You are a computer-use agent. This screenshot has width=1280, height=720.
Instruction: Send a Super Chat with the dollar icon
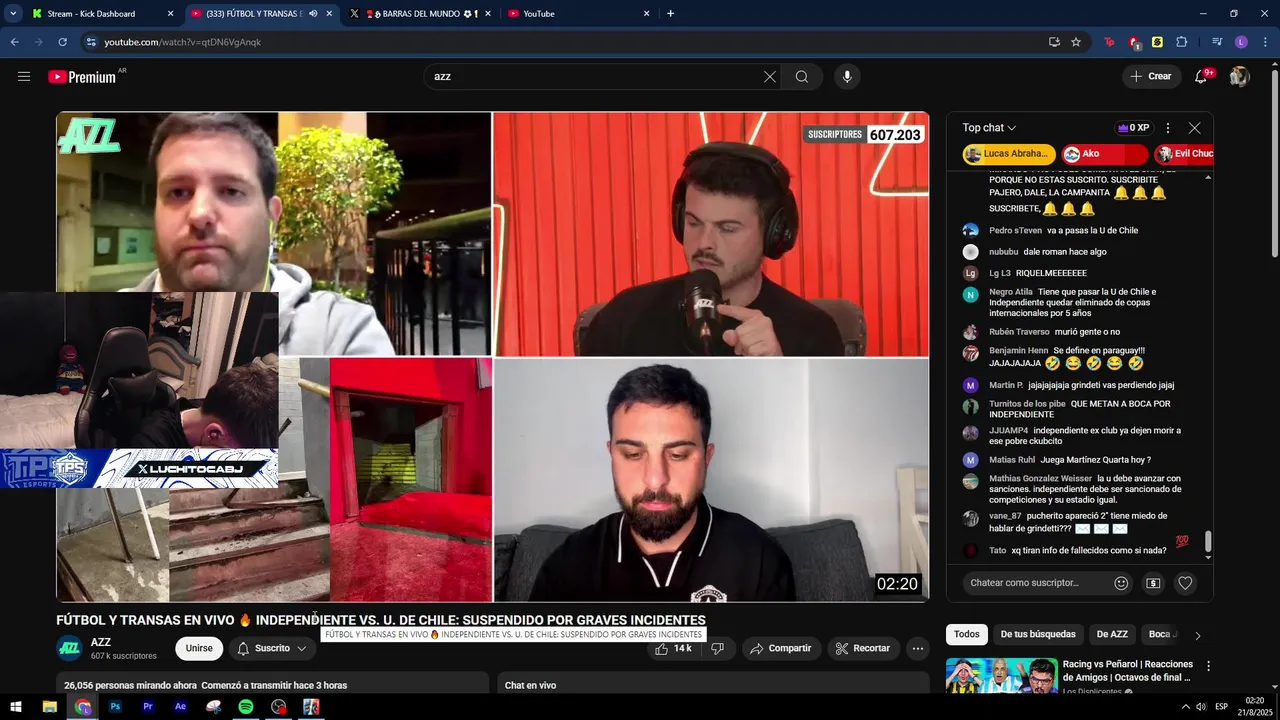point(1153,583)
